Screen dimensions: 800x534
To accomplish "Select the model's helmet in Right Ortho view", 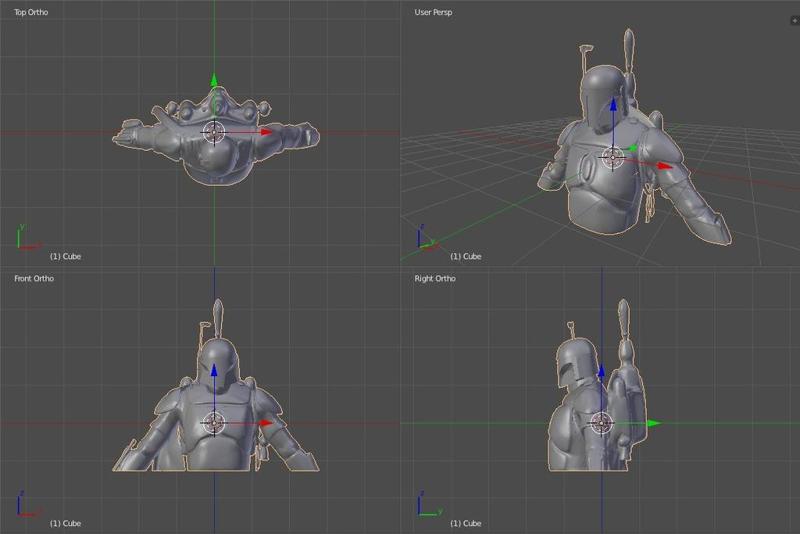I will click(x=576, y=362).
